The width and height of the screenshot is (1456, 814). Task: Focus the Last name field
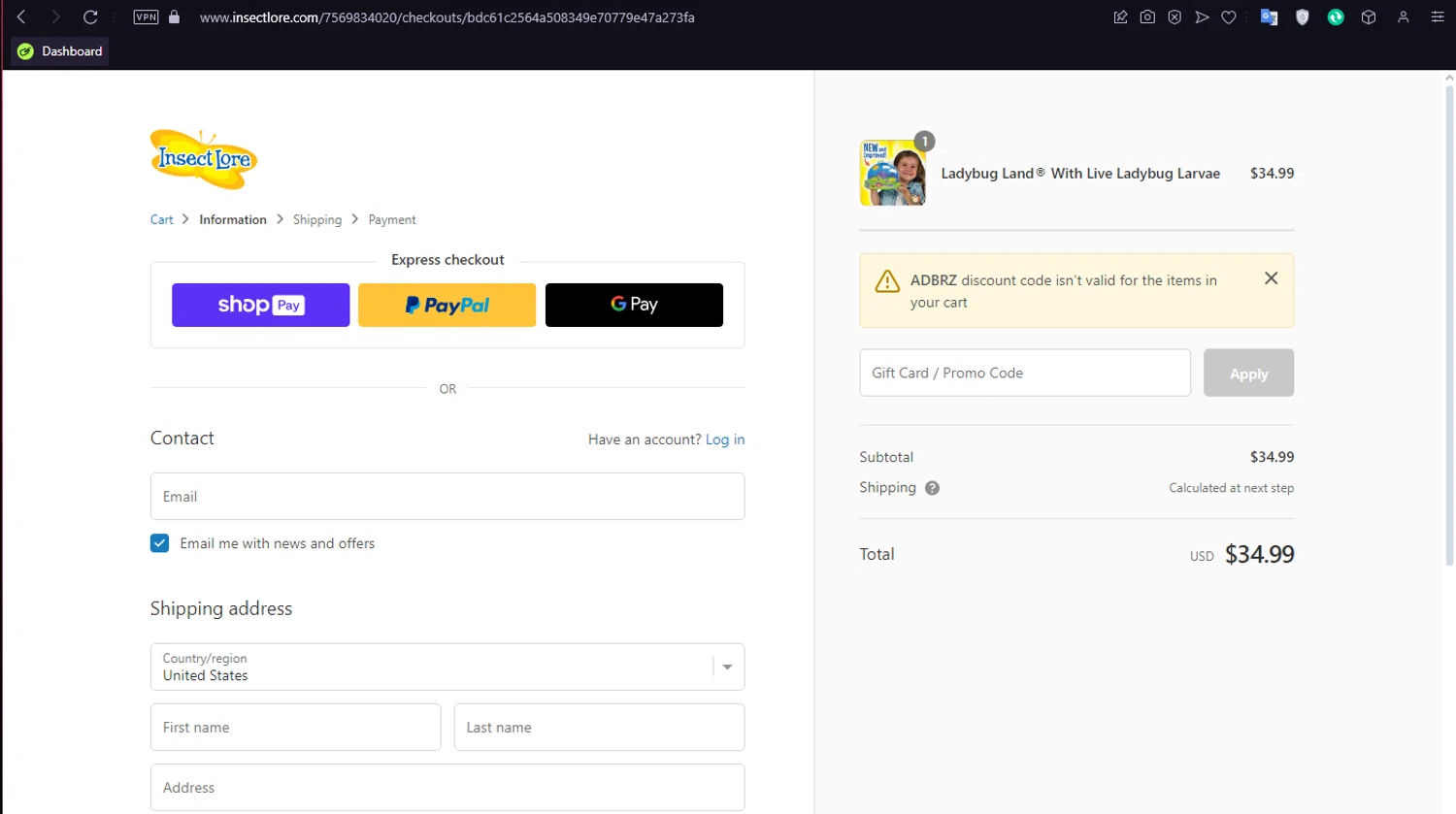tap(599, 727)
